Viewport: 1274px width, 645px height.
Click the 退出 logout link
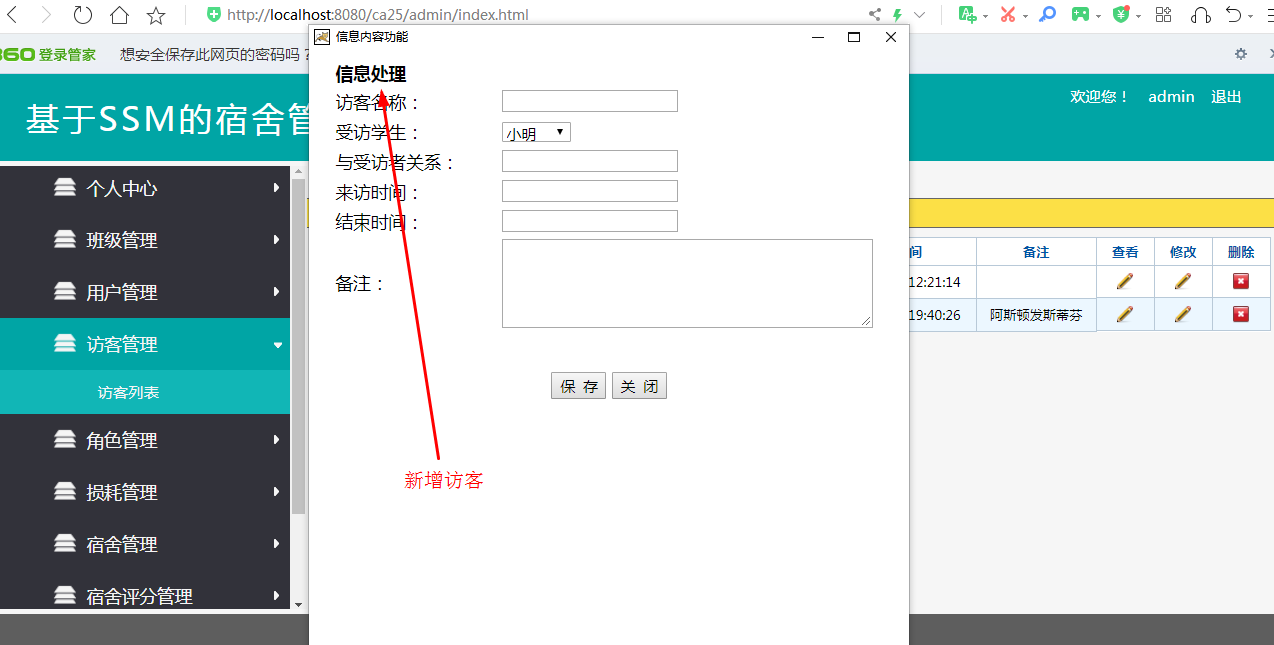pos(1226,97)
